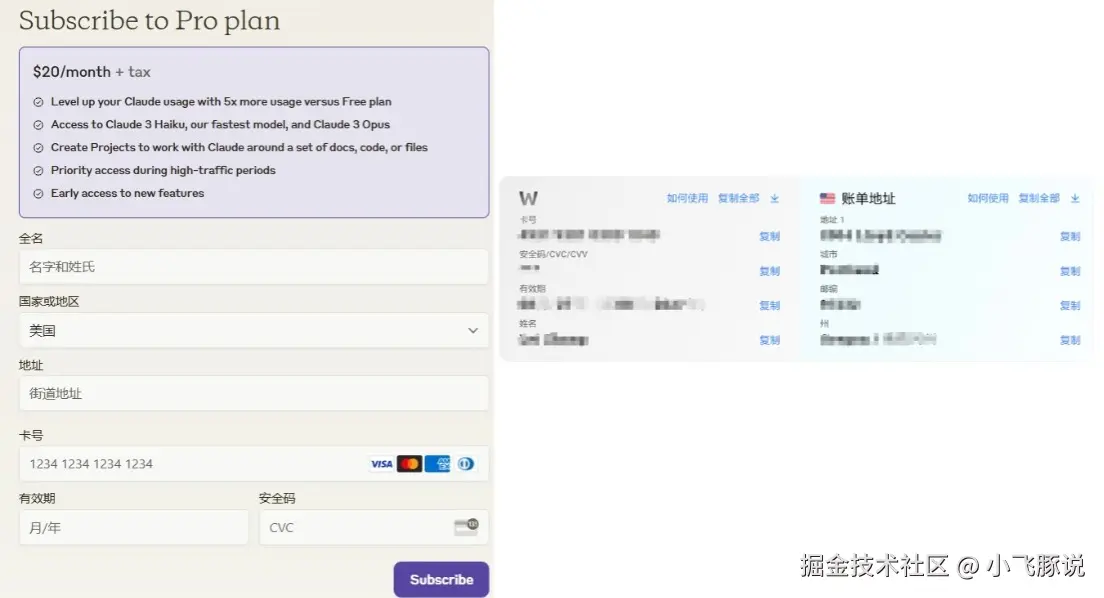Copy the name (姓名) row
Viewport: 1104px width, 598px height.
pos(770,340)
